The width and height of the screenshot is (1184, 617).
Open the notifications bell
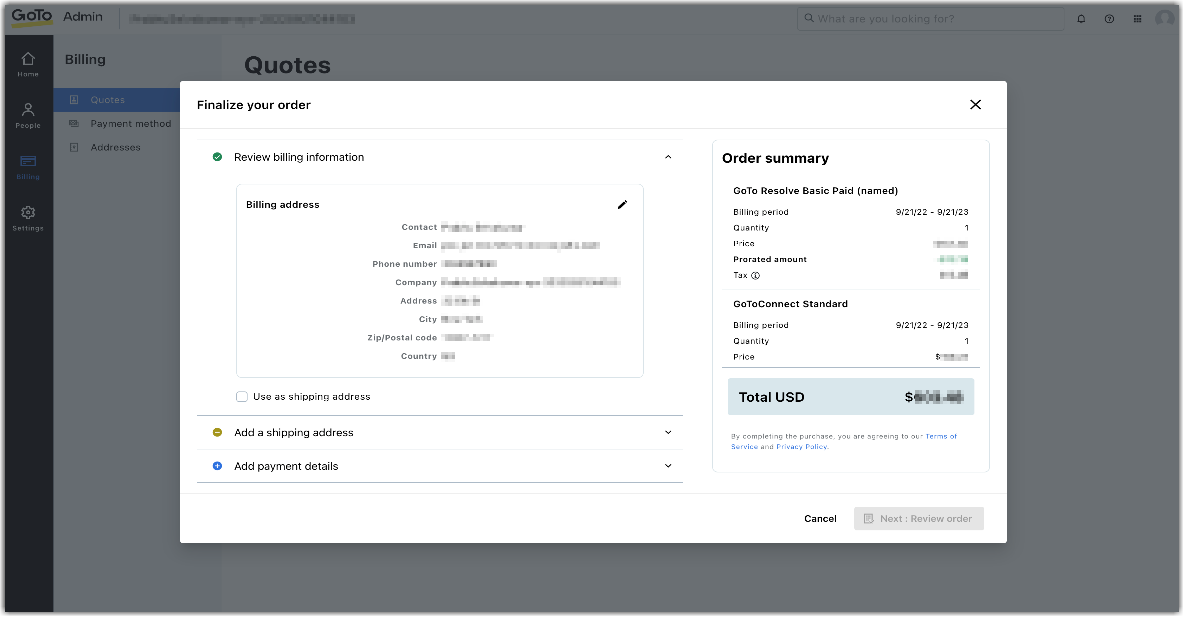point(1081,17)
